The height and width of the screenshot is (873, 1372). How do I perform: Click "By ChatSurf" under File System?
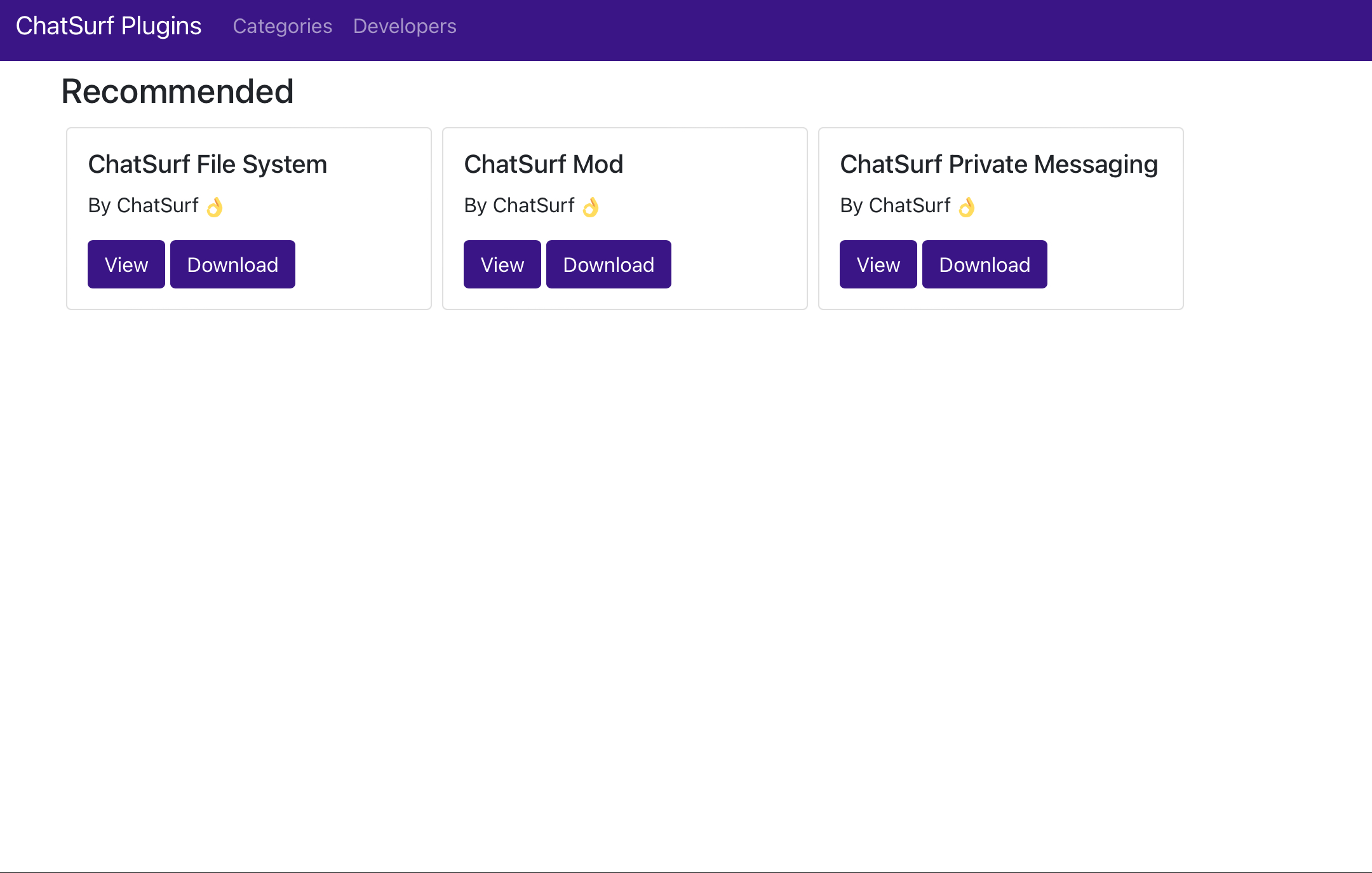point(144,205)
